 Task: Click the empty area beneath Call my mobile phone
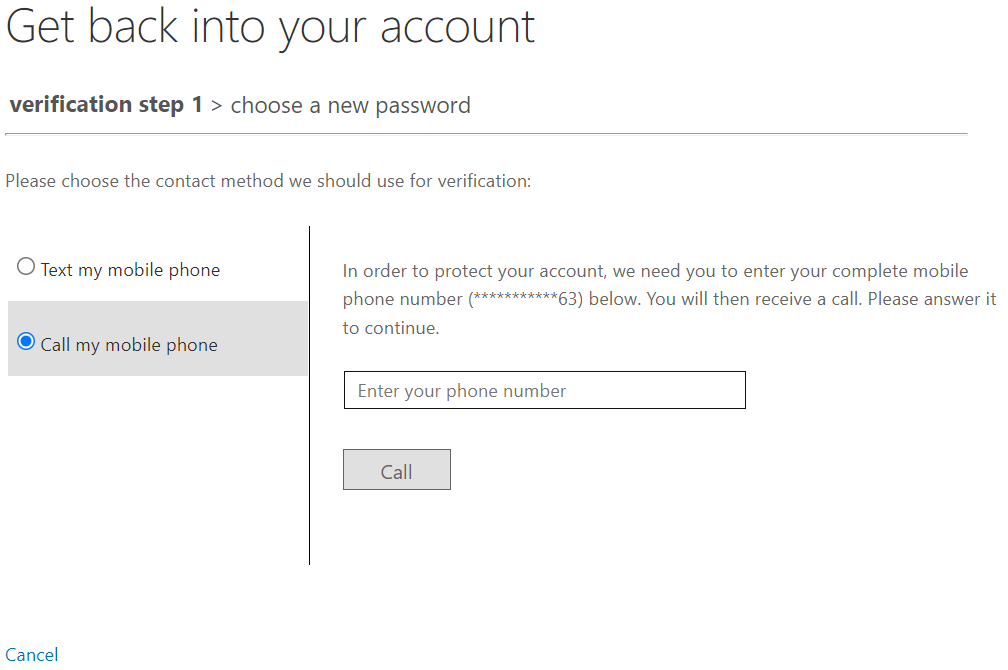coord(158,469)
